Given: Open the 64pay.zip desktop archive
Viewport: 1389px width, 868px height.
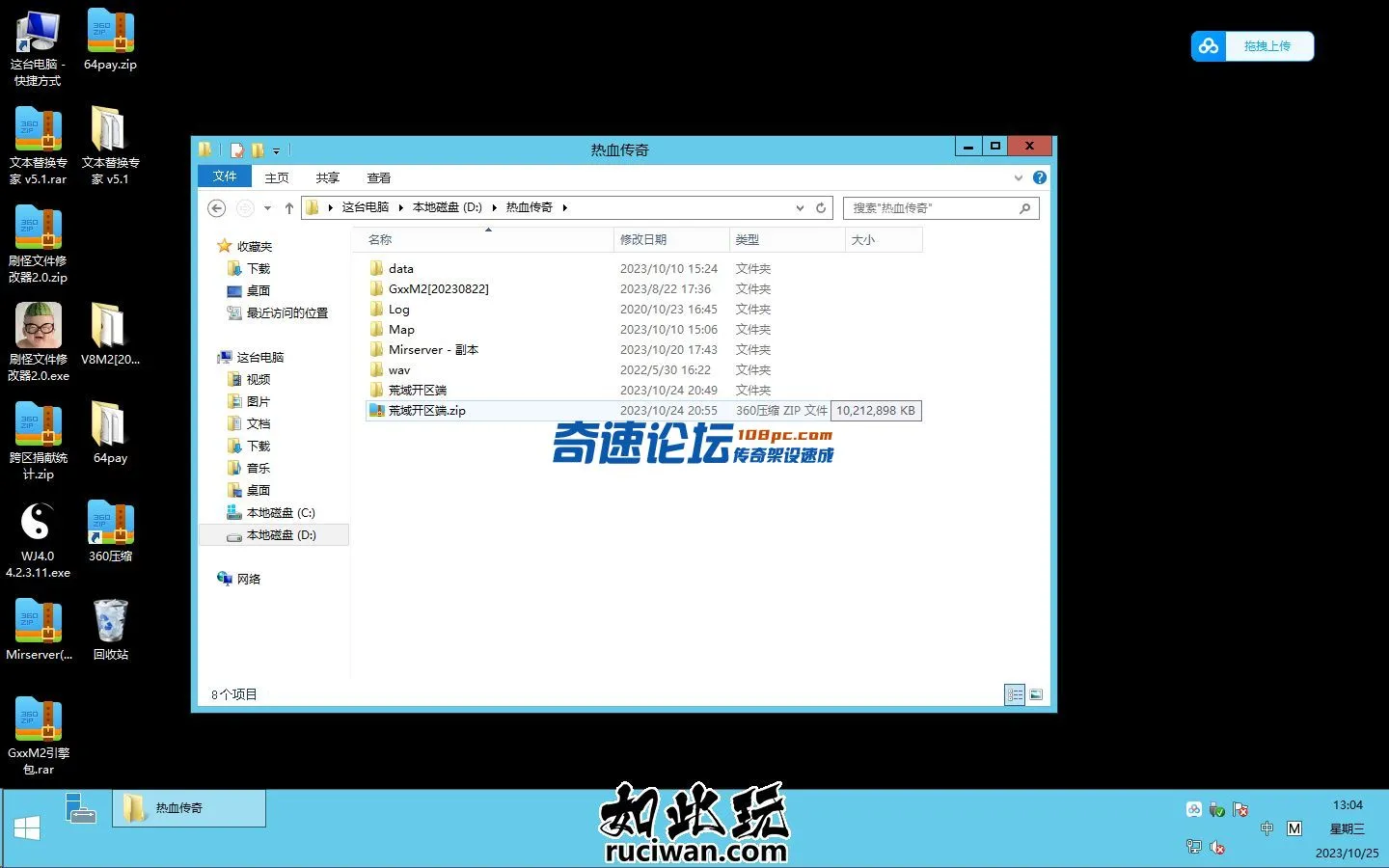Looking at the screenshot, I should pyautogui.click(x=110, y=41).
